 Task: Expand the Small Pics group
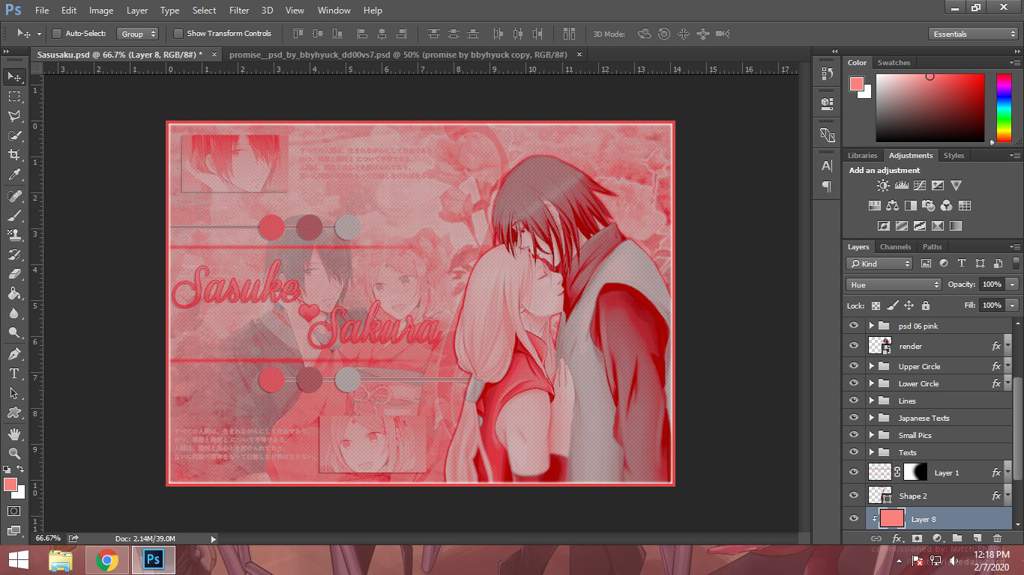pyautogui.click(x=871, y=435)
